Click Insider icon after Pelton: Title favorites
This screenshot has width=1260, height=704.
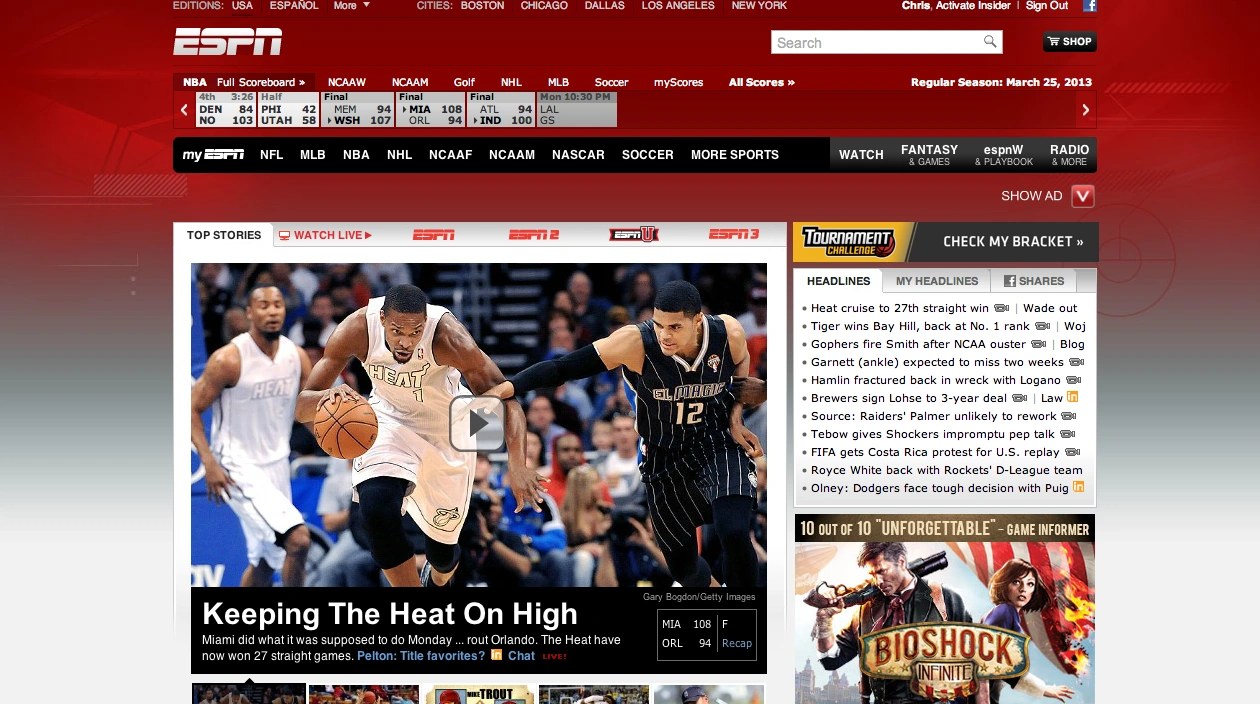pyautogui.click(x=496, y=655)
